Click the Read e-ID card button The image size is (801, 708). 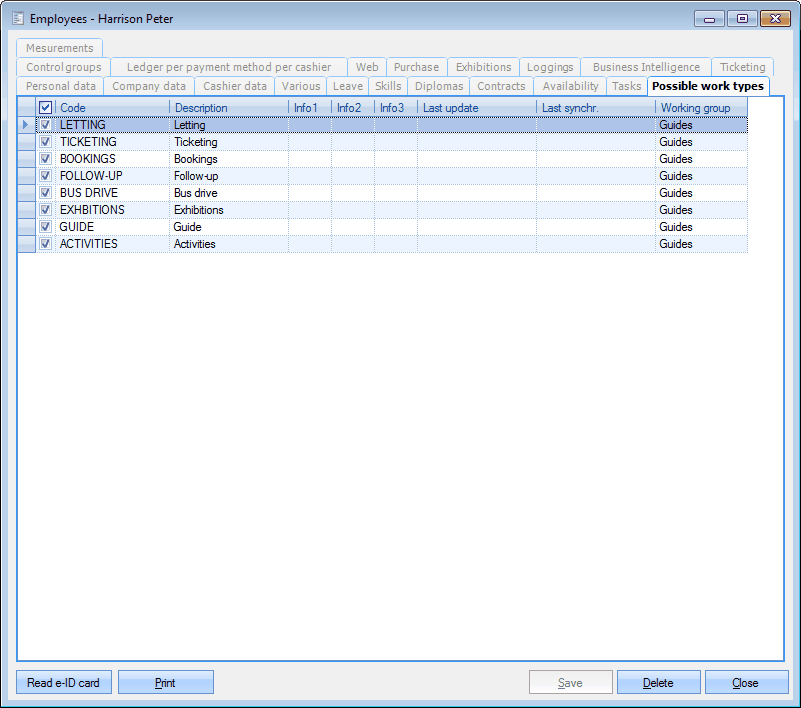pyautogui.click(x=63, y=682)
